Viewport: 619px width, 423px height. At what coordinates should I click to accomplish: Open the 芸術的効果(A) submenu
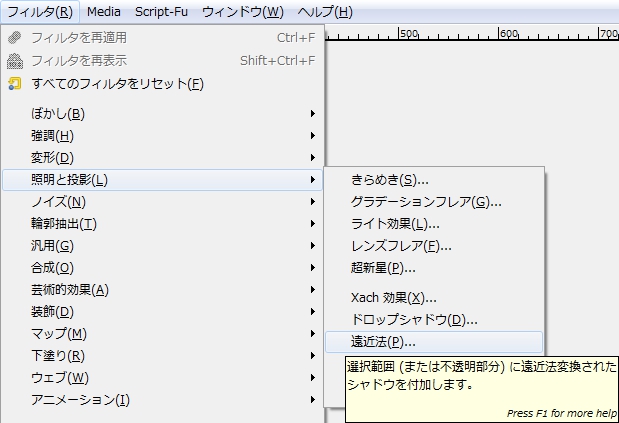tap(162, 290)
